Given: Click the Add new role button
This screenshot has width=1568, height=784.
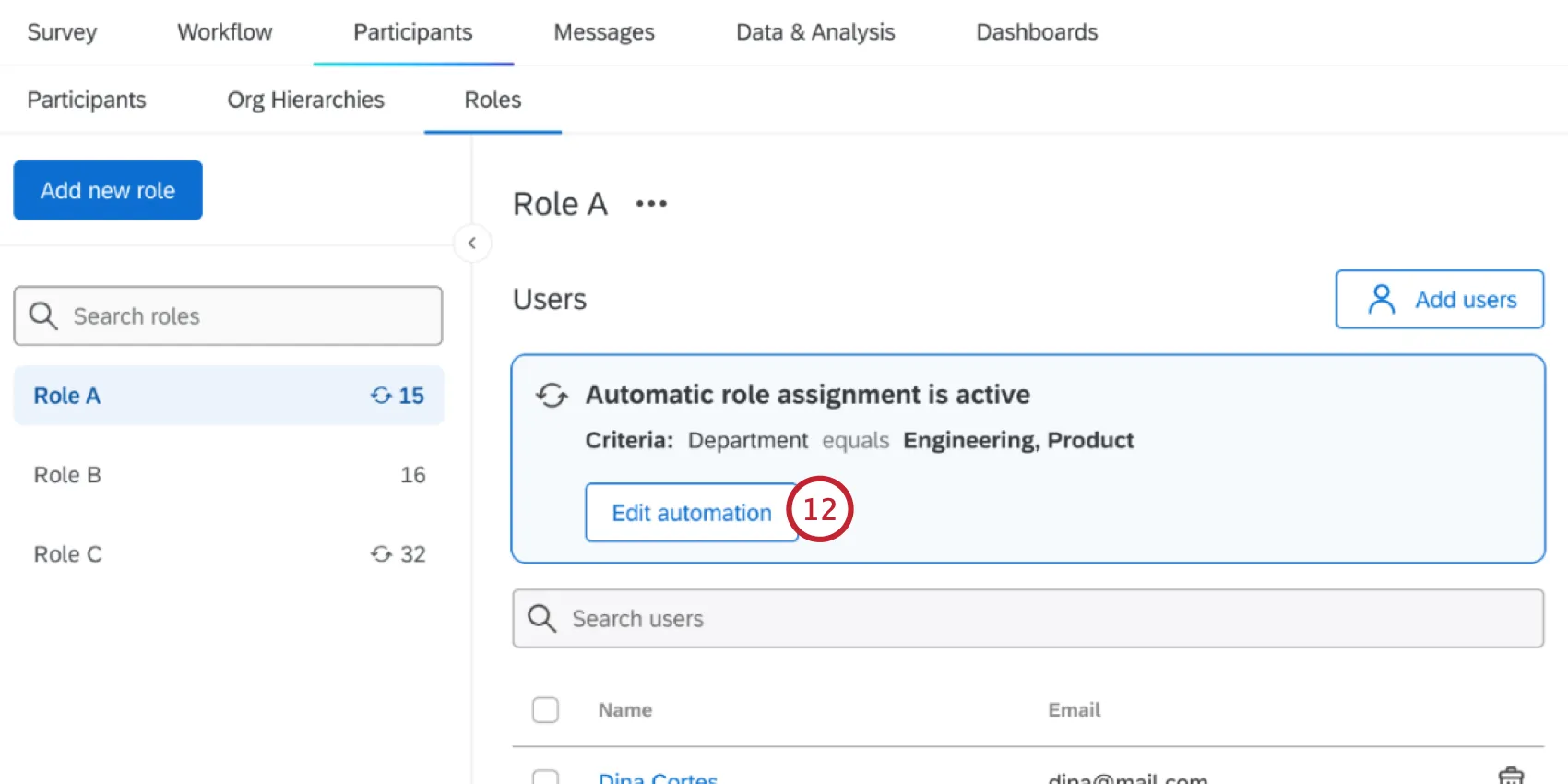Looking at the screenshot, I should point(108,190).
